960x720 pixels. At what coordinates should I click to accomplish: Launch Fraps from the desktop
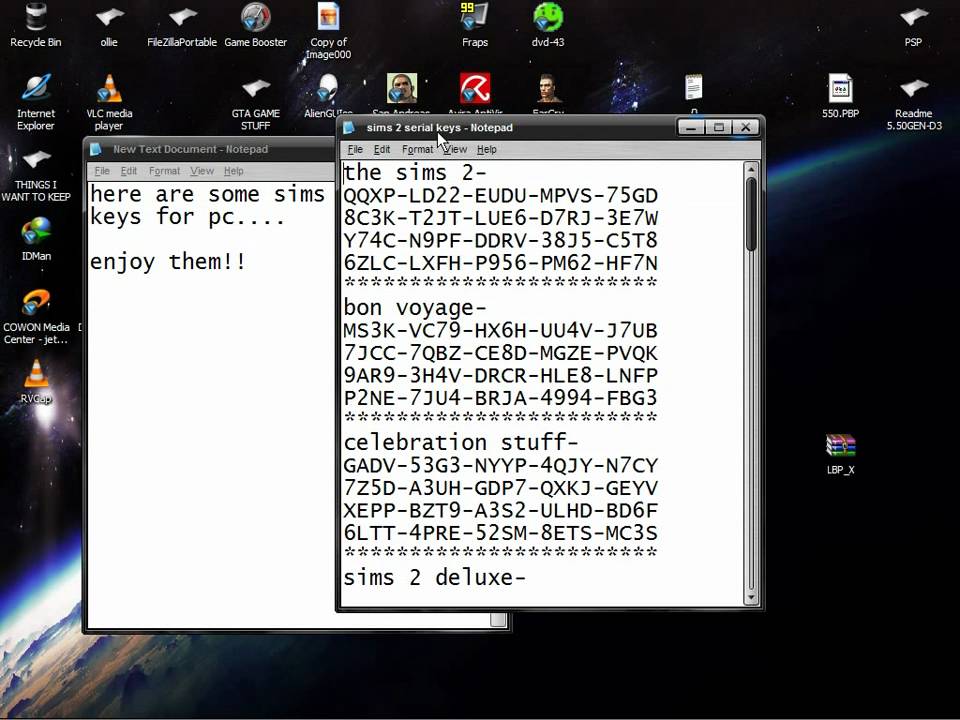pyautogui.click(x=475, y=18)
